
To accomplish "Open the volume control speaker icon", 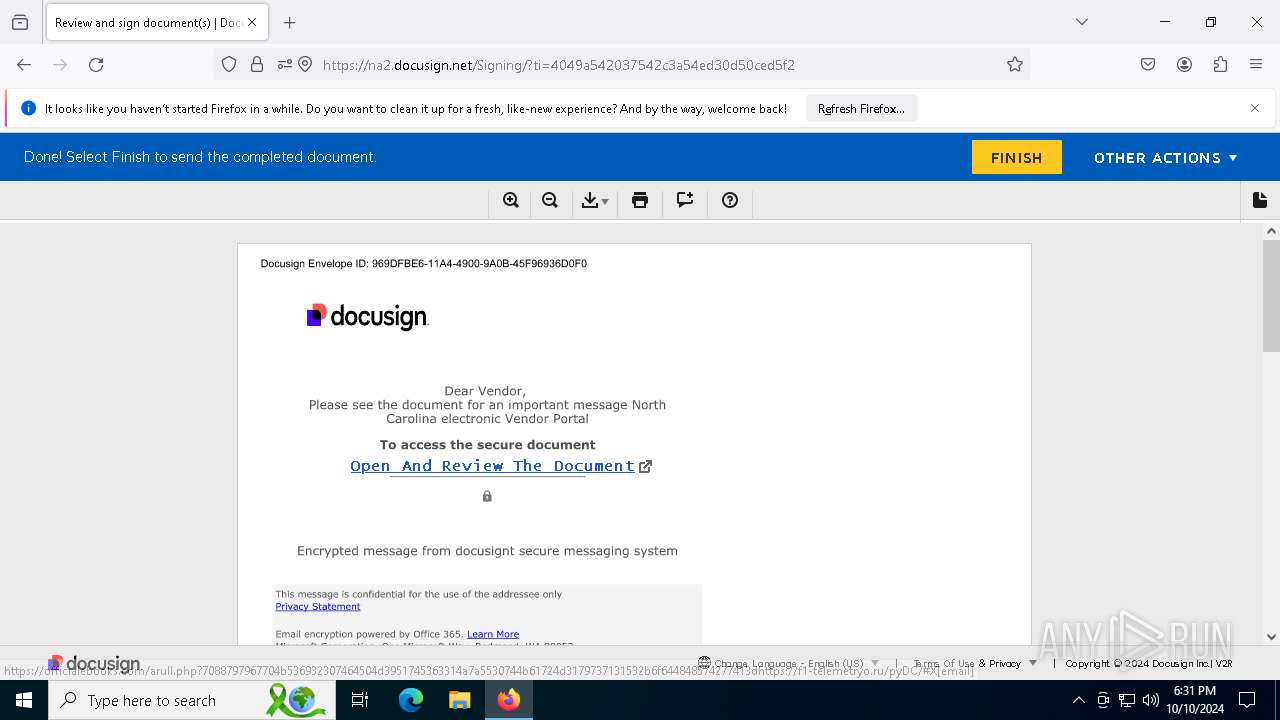I will [1151, 700].
